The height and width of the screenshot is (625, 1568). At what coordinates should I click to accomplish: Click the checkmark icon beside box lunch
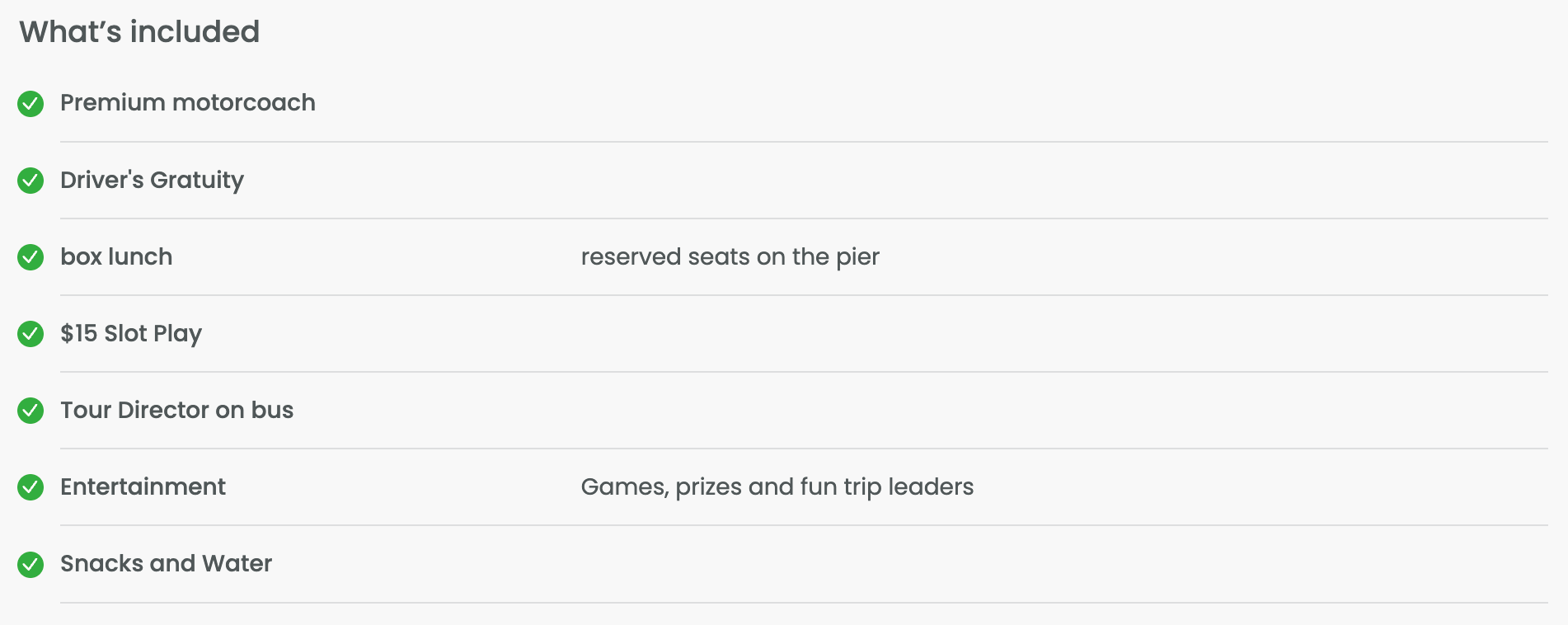[31, 257]
